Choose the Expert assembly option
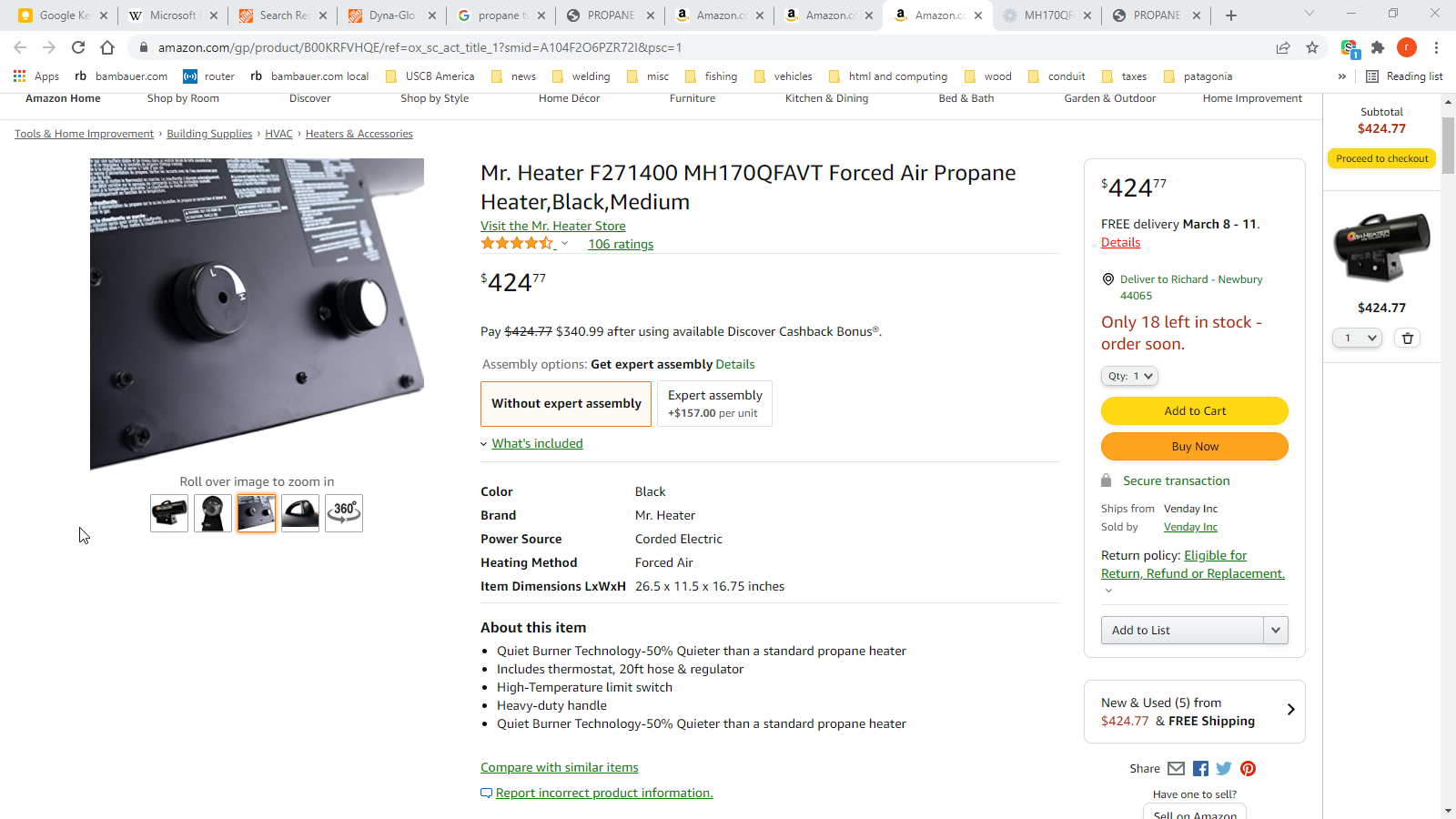The height and width of the screenshot is (819, 1456). pos(714,404)
